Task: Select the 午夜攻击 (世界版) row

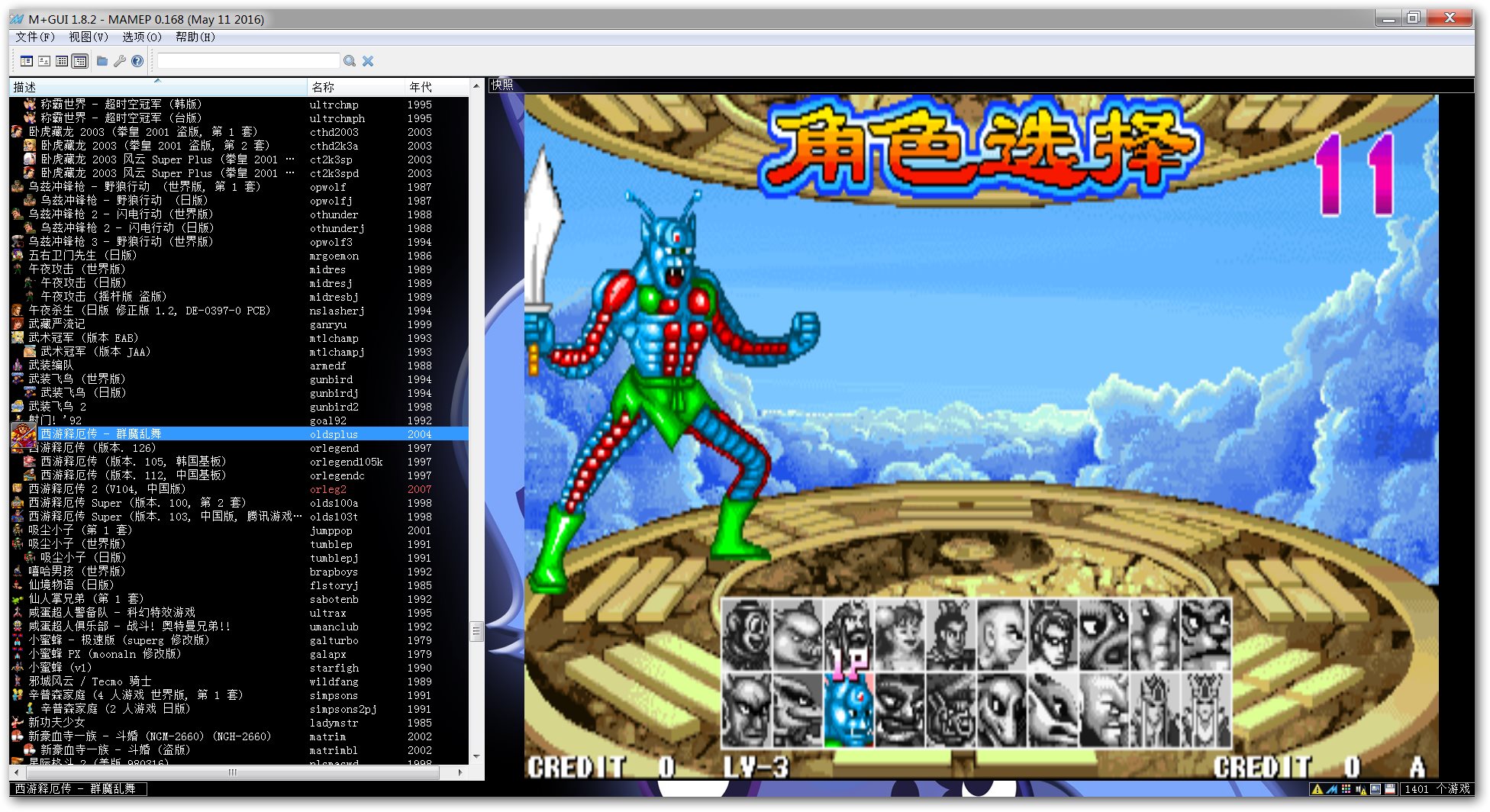Action: pyautogui.click(x=239, y=269)
